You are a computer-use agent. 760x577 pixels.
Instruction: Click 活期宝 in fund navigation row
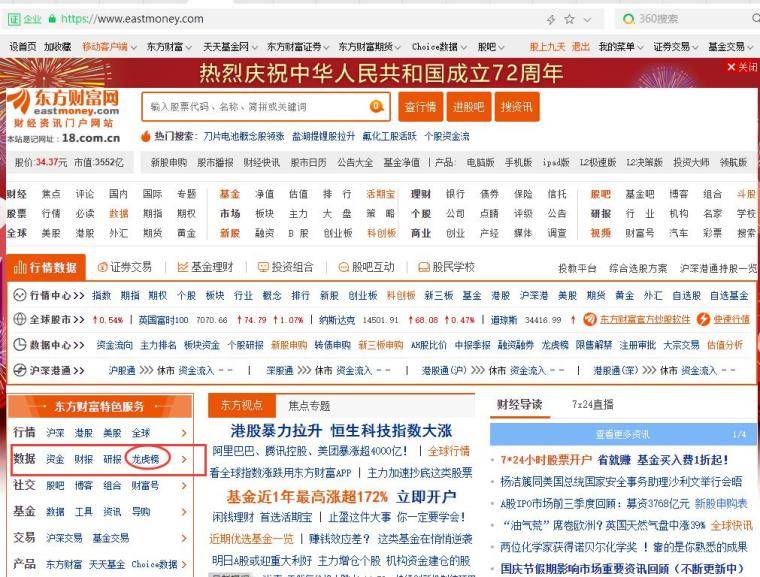(x=380, y=194)
